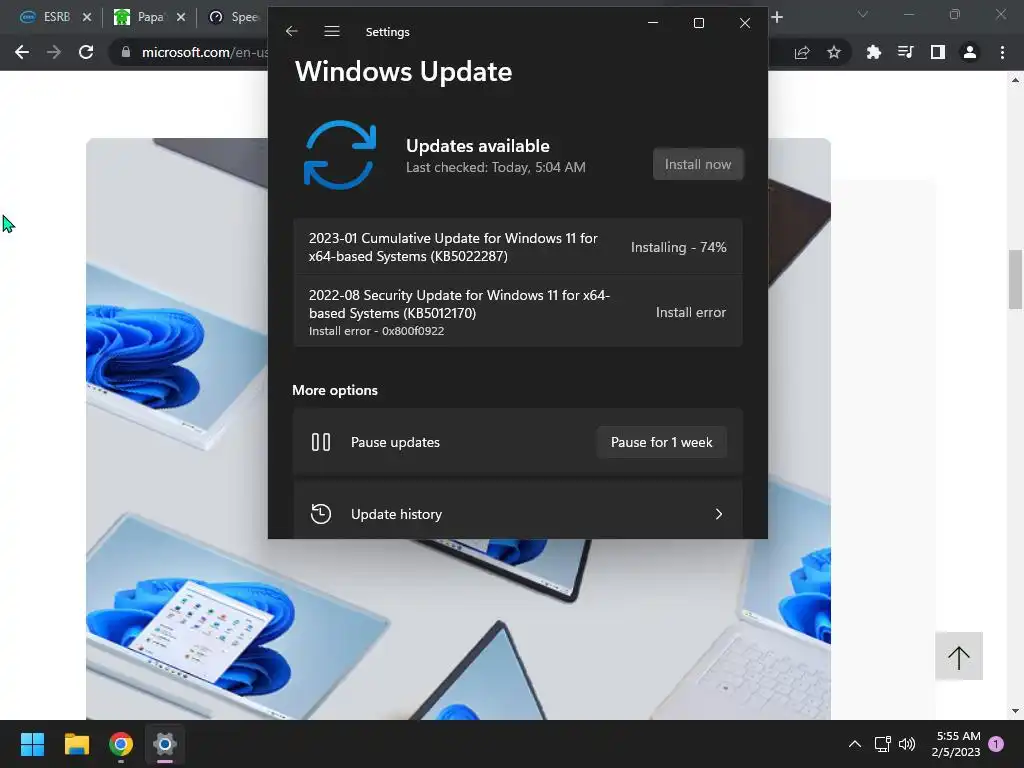The image size is (1024, 768).
Task: Click the scrollbar down arrow in Chrome
Action: tap(1015, 711)
